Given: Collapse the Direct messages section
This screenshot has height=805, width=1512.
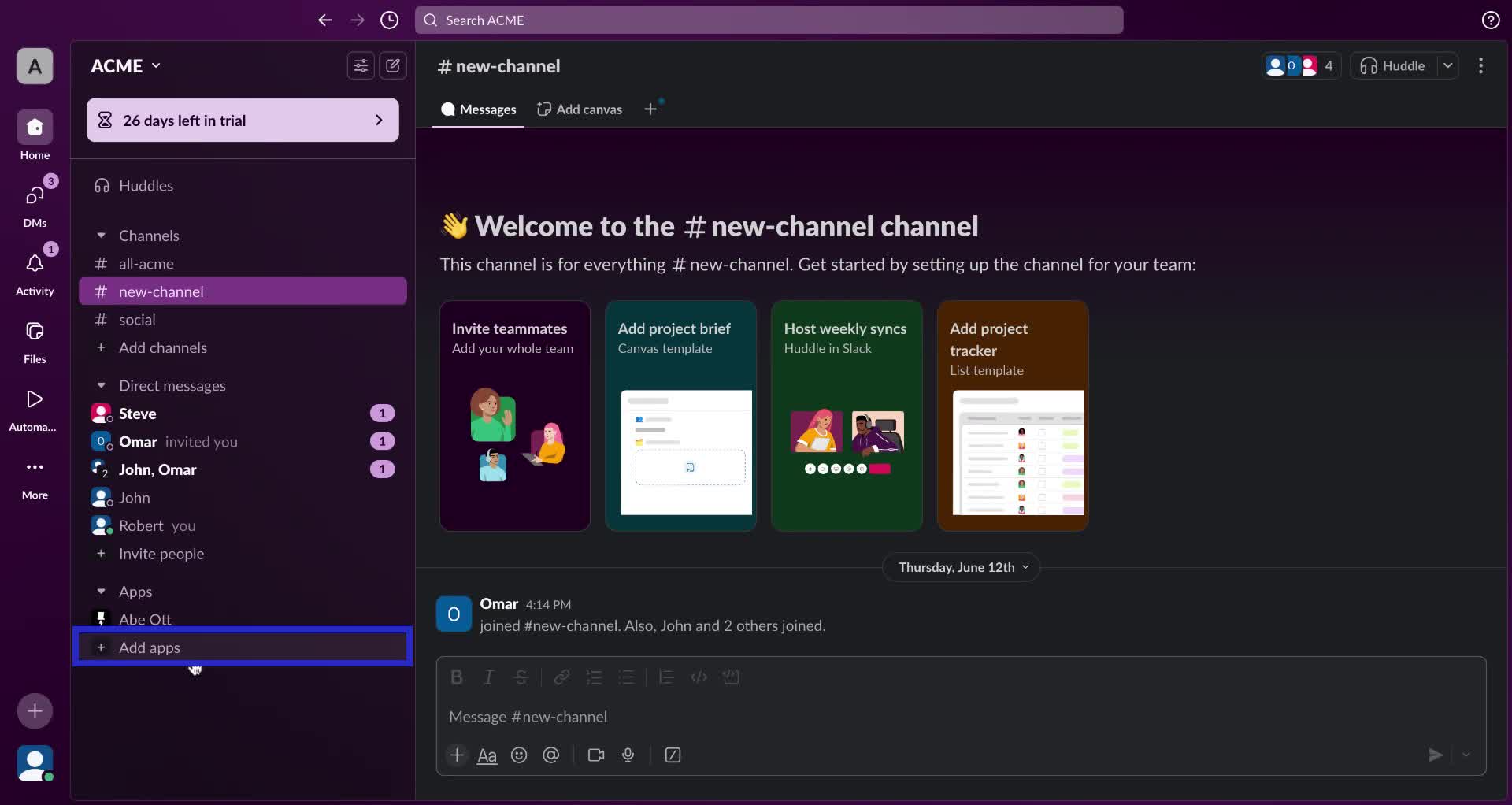Looking at the screenshot, I should coord(102,386).
